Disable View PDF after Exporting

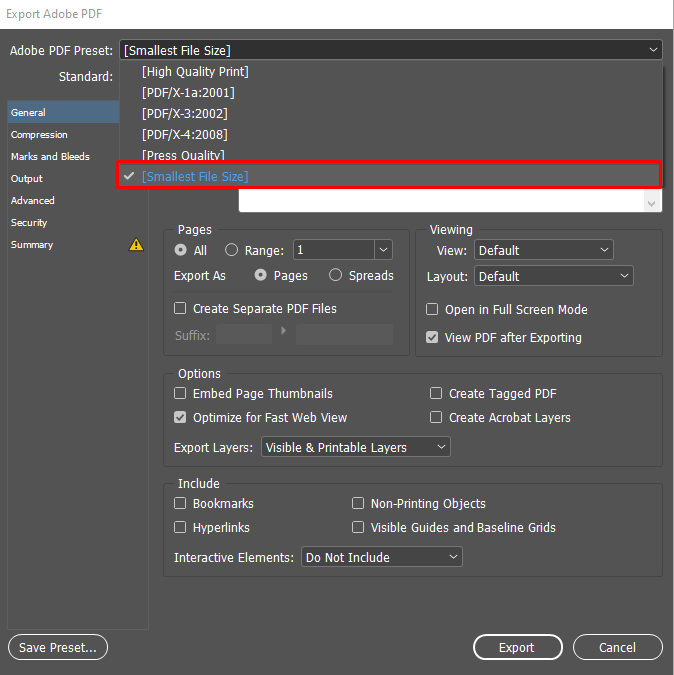coord(432,338)
